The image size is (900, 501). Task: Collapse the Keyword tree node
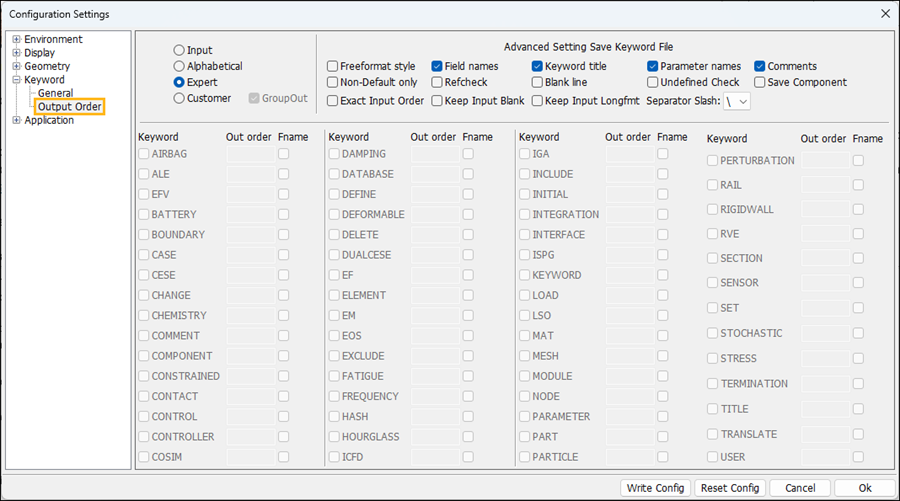pyautogui.click(x=16, y=80)
